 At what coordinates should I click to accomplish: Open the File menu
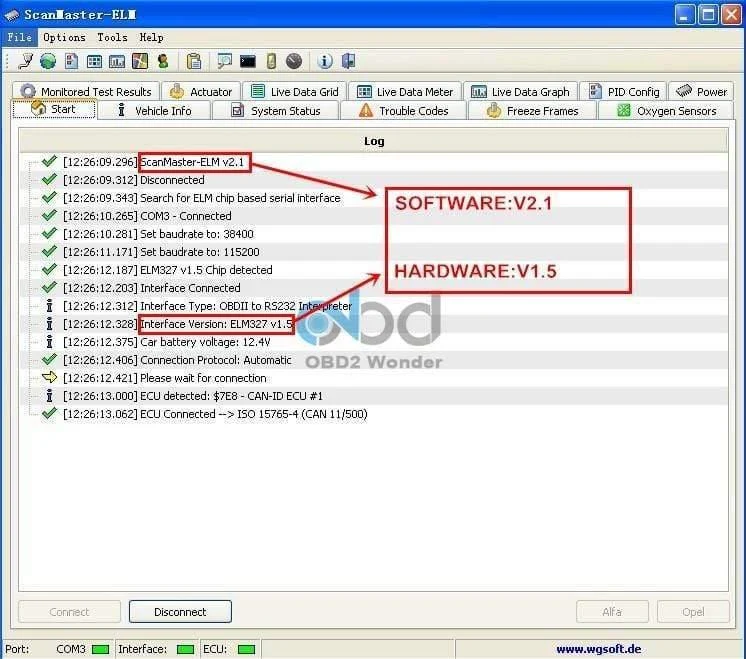pyautogui.click(x=20, y=37)
